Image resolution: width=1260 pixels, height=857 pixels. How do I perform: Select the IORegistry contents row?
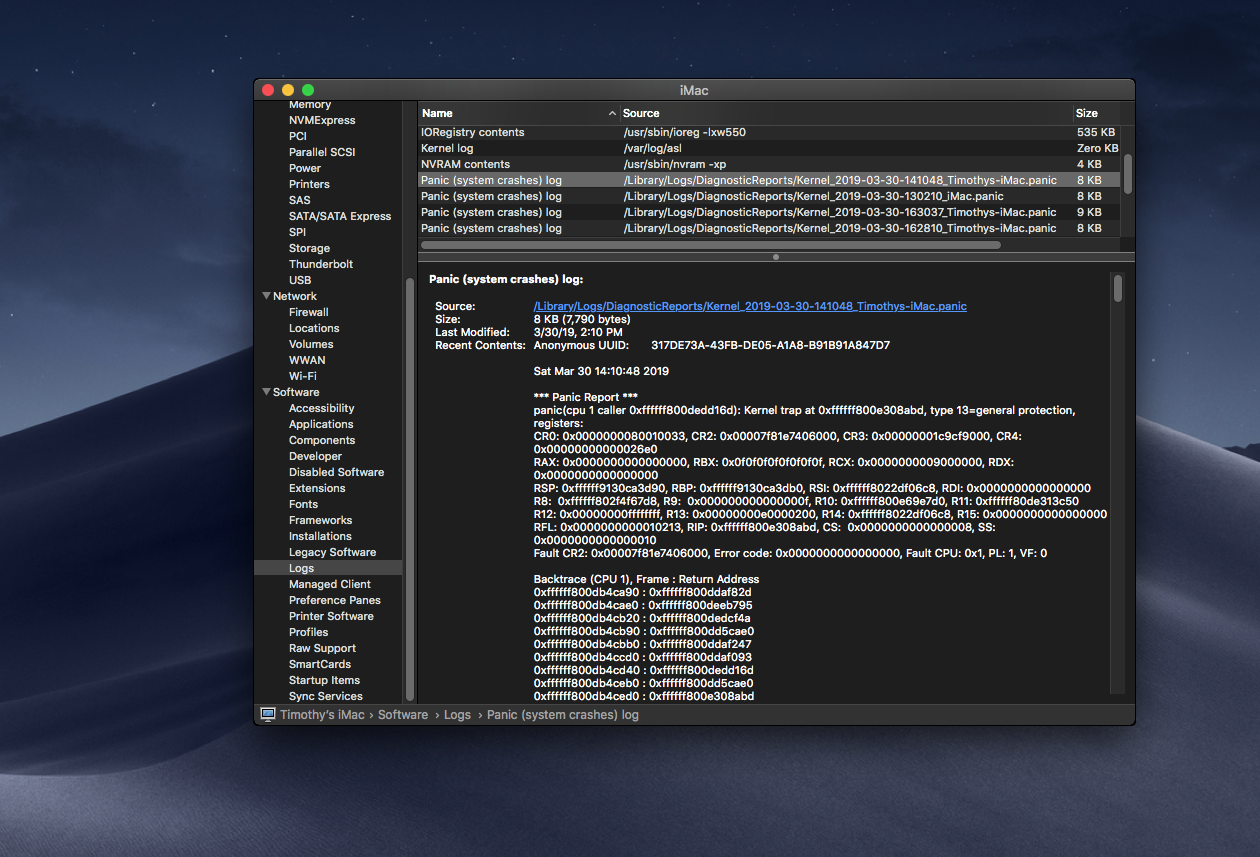(x=769, y=132)
